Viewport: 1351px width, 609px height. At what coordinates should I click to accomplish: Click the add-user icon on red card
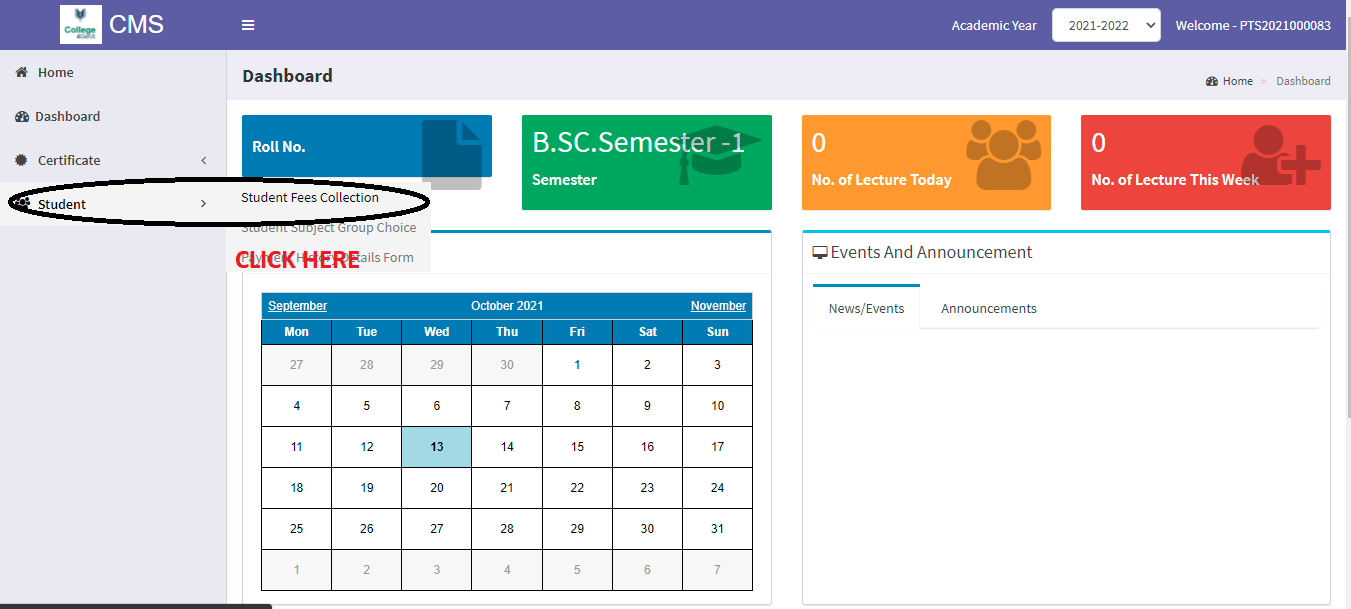[x=1280, y=155]
